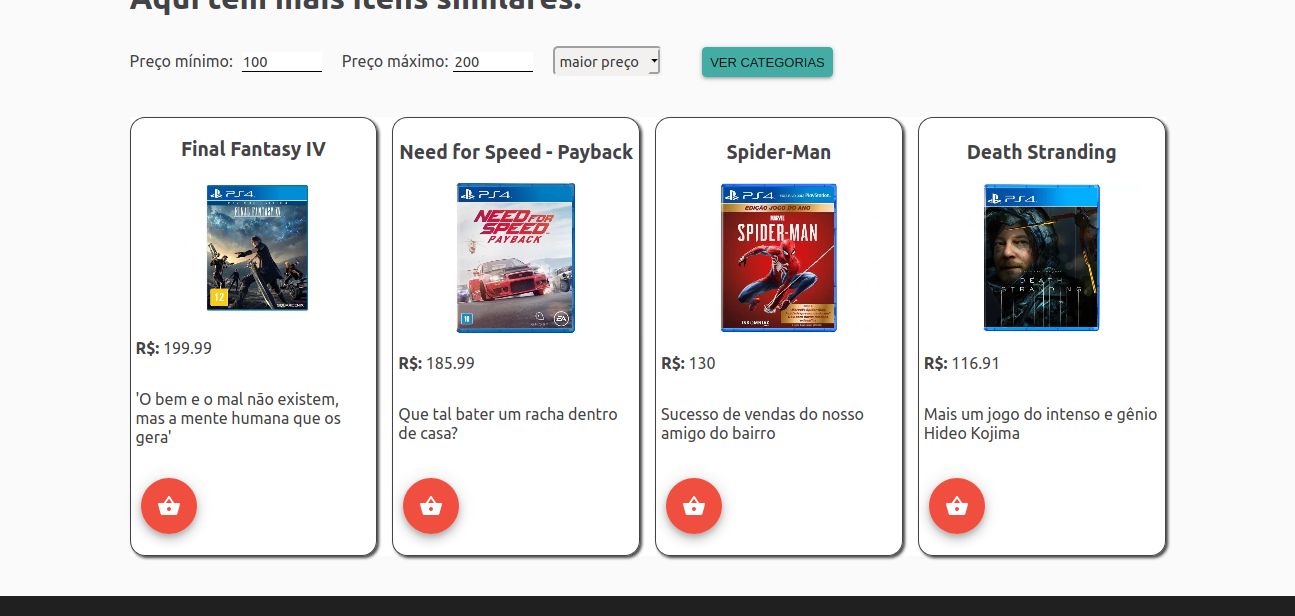Click the Final Fantasy IV title

click(253, 149)
